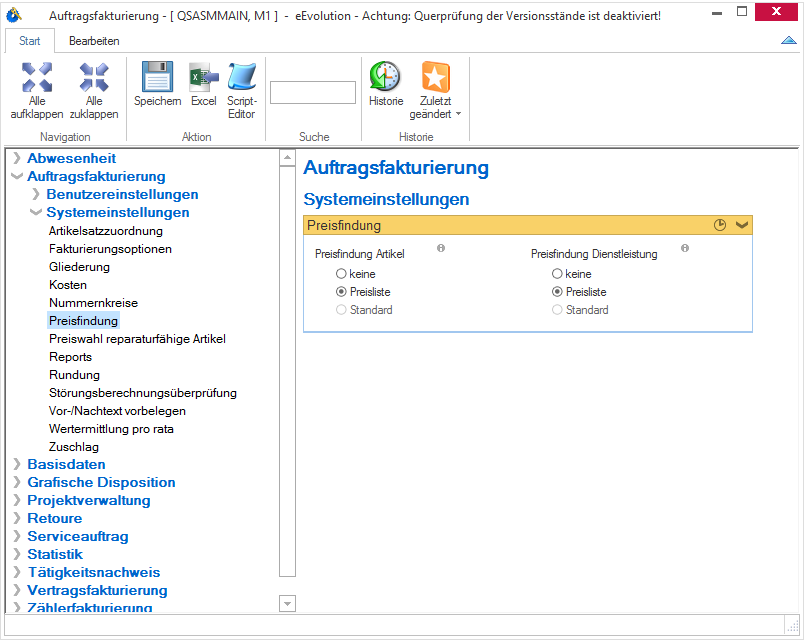This screenshot has width=804, height=640.
Task: Open Nummernkreise in the tree
Action: click(x=93, y=303)
